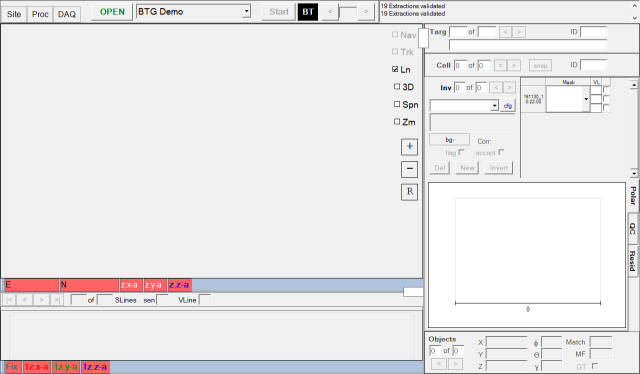
Task: Toggle the Spn checkbox
Action: (x=397, y=104)
